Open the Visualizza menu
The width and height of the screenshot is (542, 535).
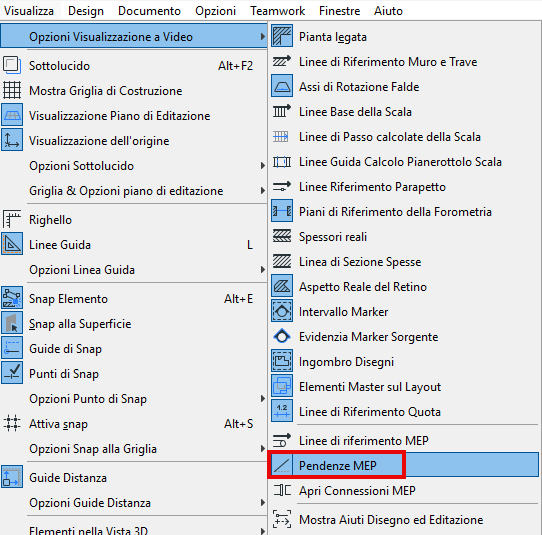(x=29, y=11)
